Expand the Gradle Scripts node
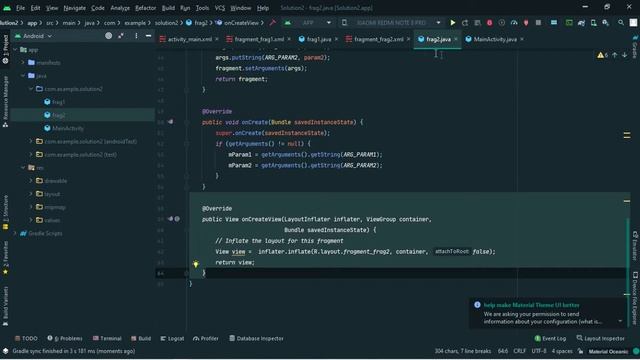 [16, 233]
